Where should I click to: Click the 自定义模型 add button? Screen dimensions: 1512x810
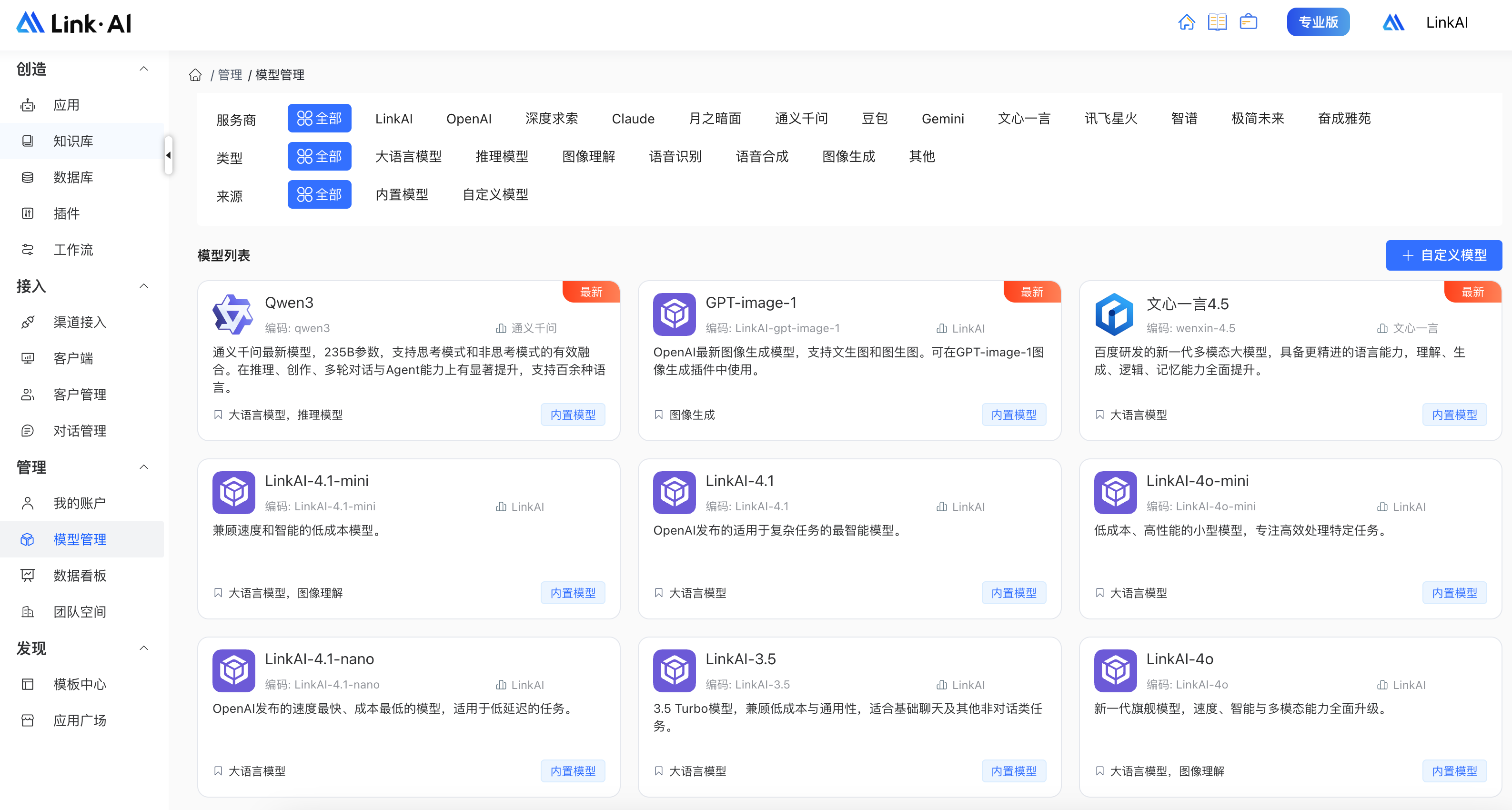pos(1444,255)
